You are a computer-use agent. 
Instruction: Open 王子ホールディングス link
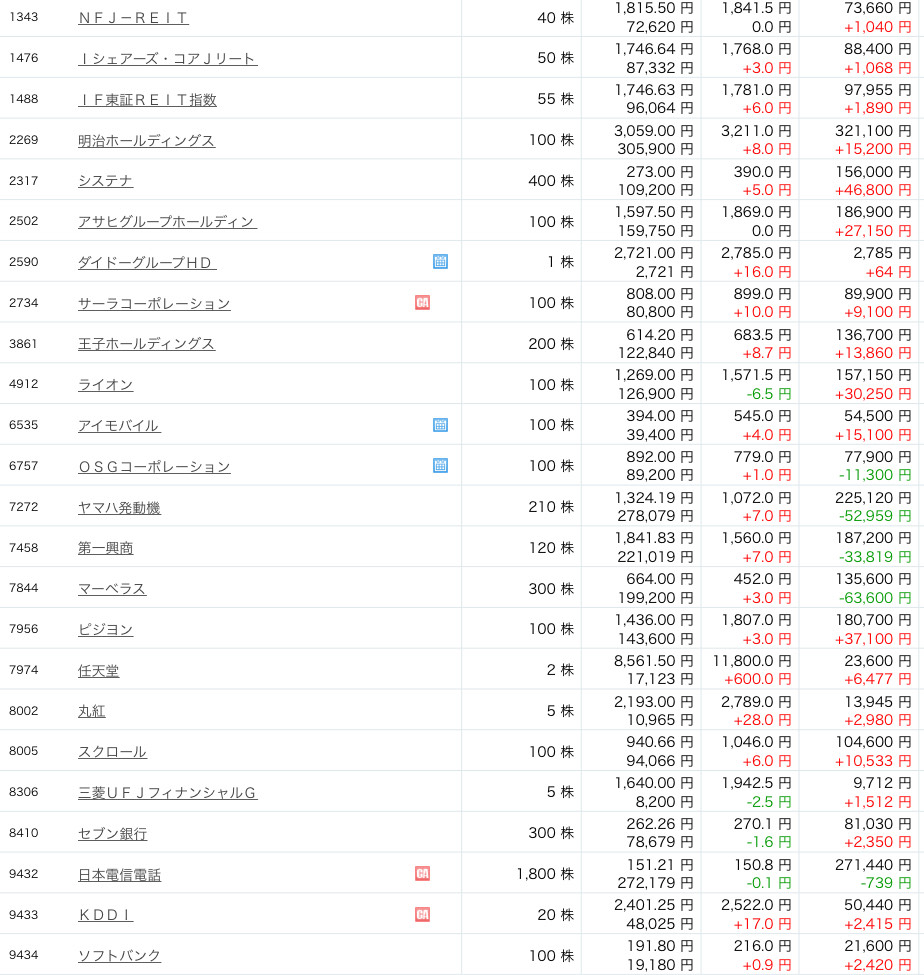coord(146,344)
